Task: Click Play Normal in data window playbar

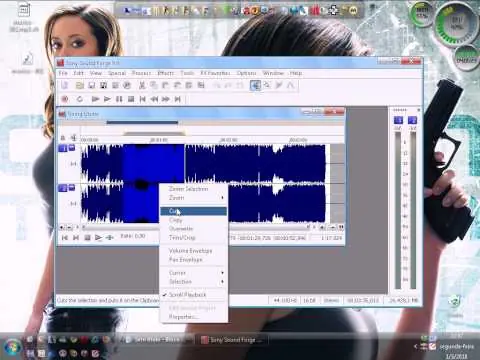Action: [x=98, y=237]
